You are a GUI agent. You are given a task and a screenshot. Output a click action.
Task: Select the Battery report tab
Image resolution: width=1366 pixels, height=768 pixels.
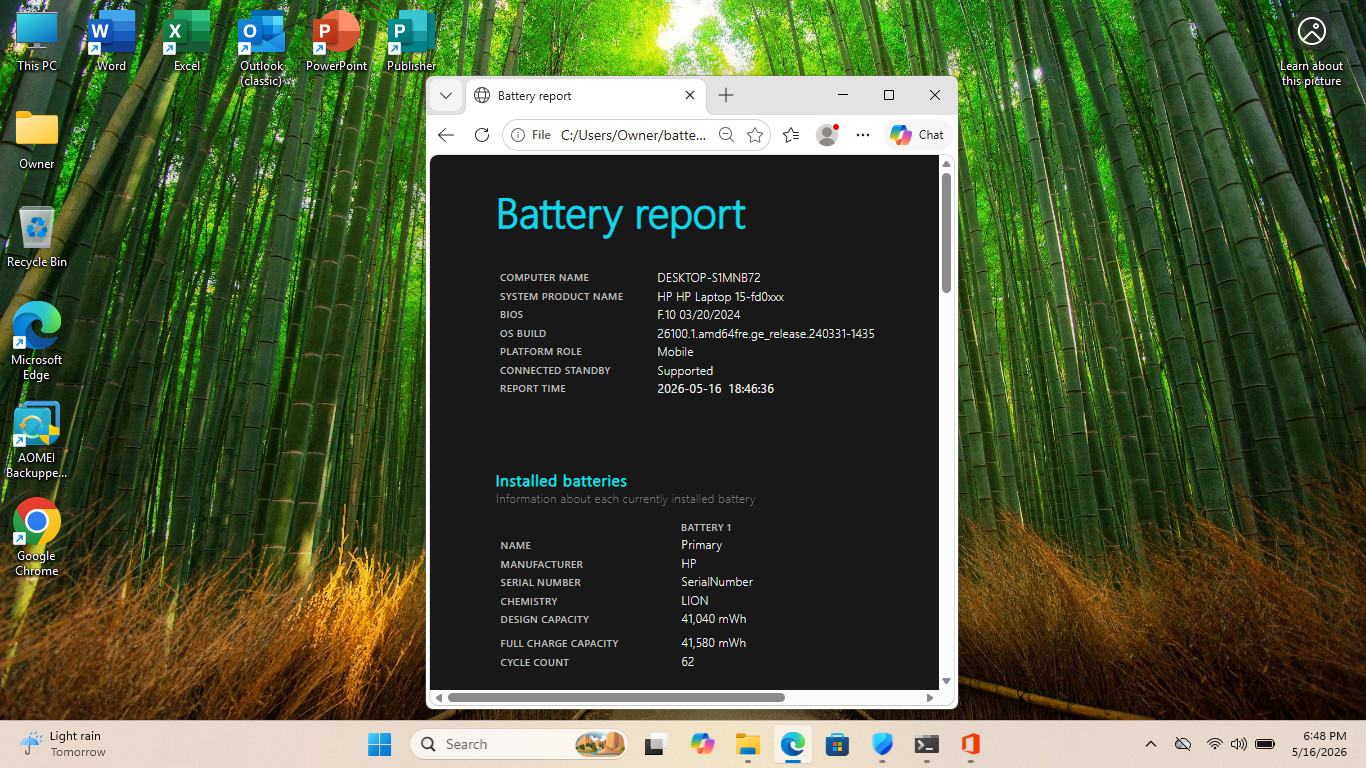(586, 96)
